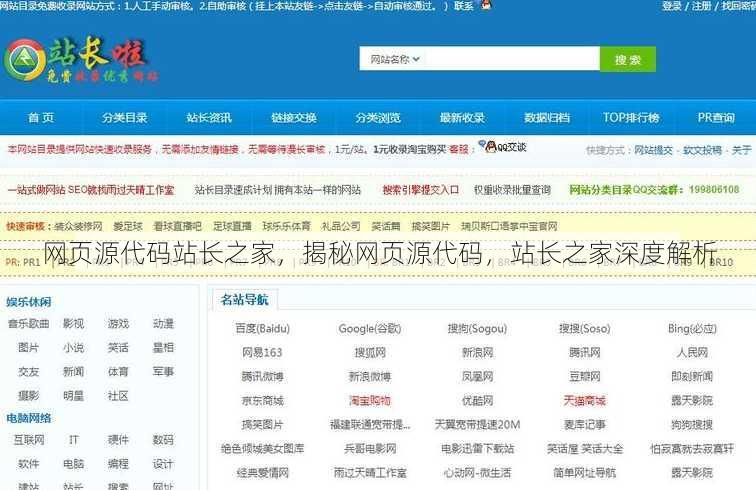
Task: Click the 电影迅雷下载站 link
Action: 477,449
